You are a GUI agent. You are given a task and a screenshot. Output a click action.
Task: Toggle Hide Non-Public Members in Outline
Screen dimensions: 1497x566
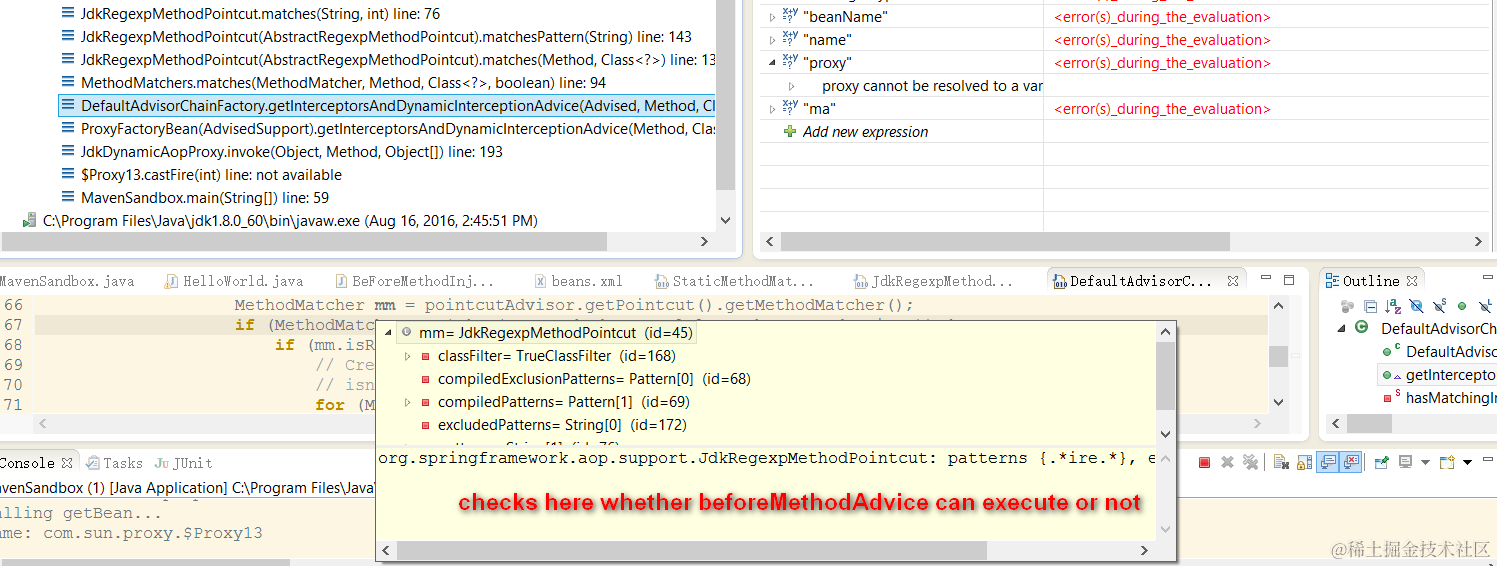pos(1462,306)
